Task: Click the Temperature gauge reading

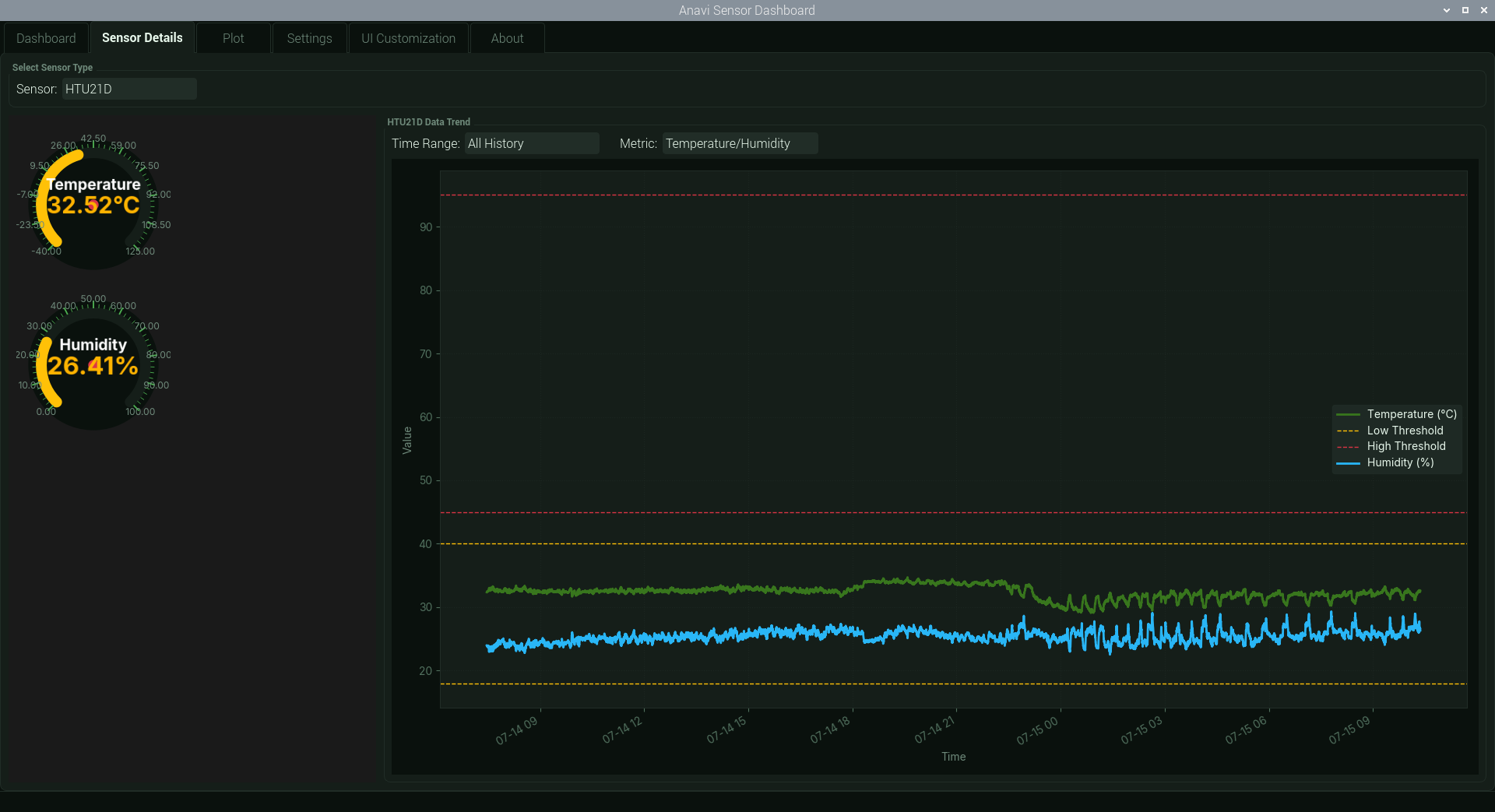Action: (93, 205)
